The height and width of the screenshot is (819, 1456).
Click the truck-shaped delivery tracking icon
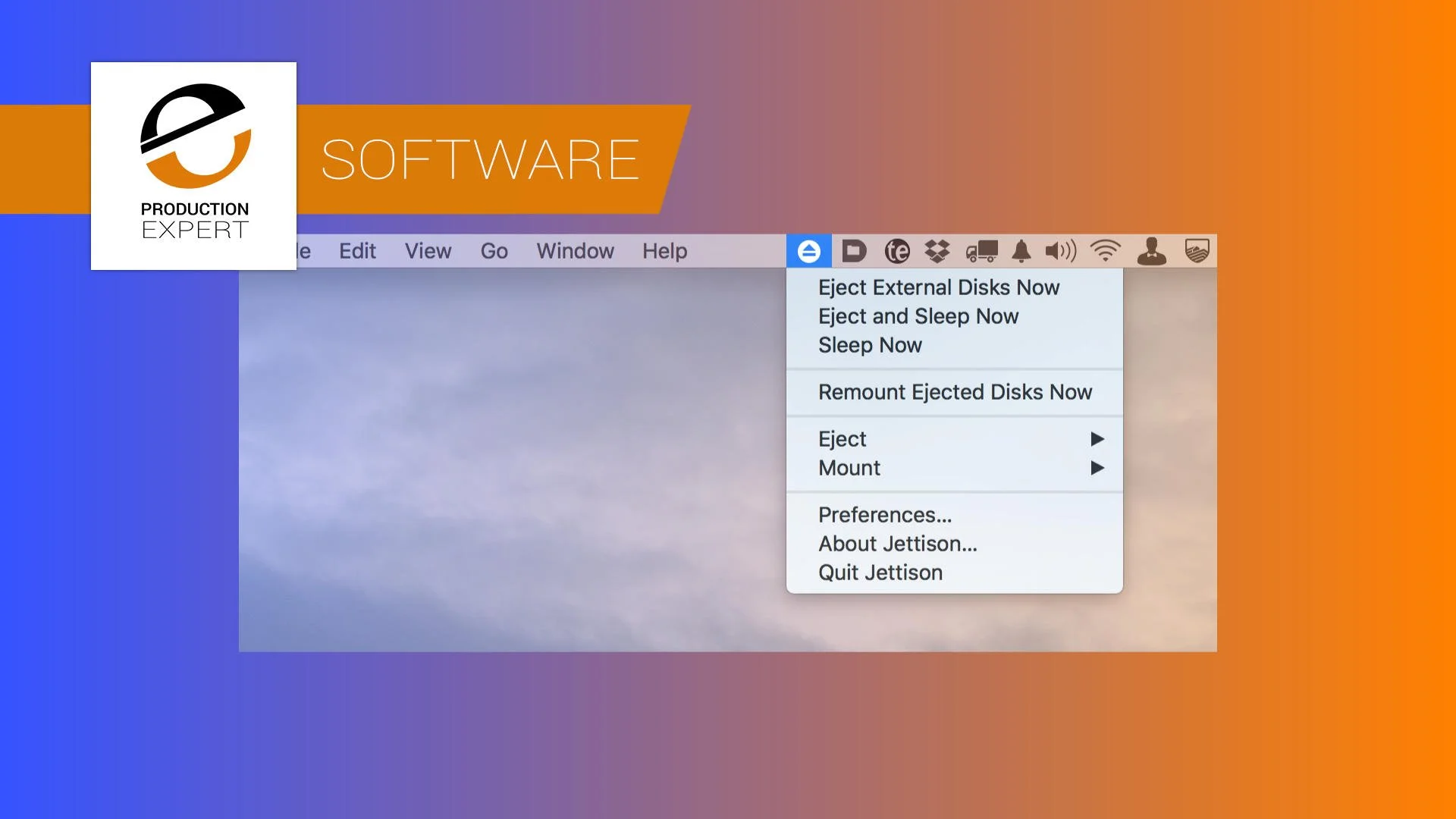[x=981, y=250]
